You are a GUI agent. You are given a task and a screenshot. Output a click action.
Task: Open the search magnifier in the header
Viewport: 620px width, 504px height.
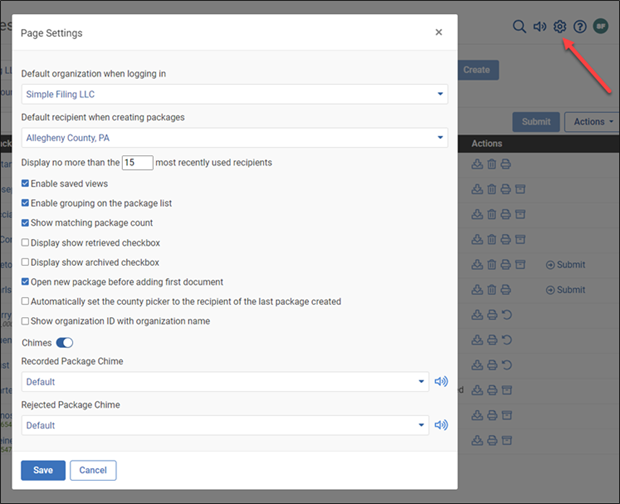click(x=519, y=26)
